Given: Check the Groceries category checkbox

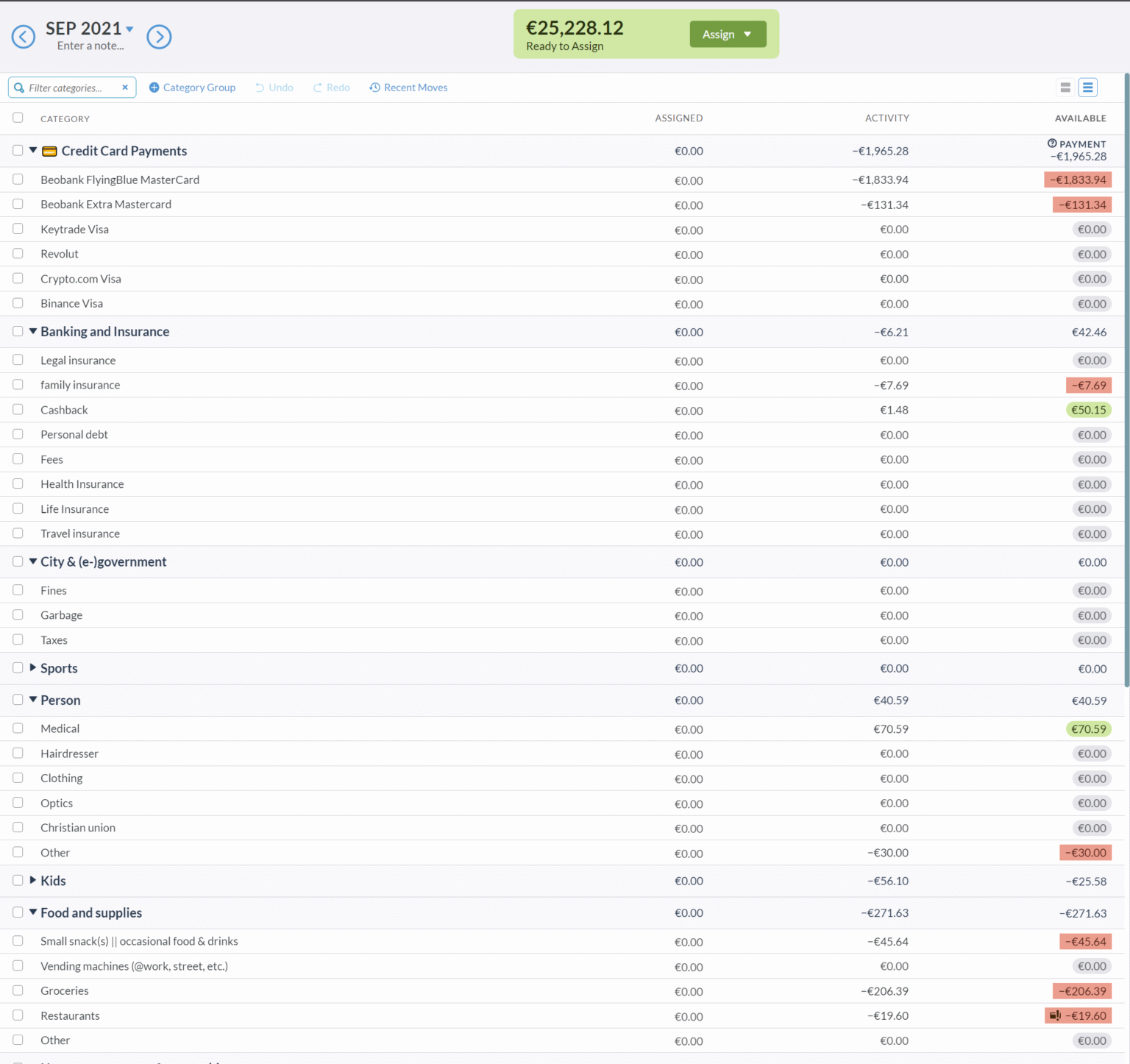Looking at the screenshot, I should (x=18, y=990).
